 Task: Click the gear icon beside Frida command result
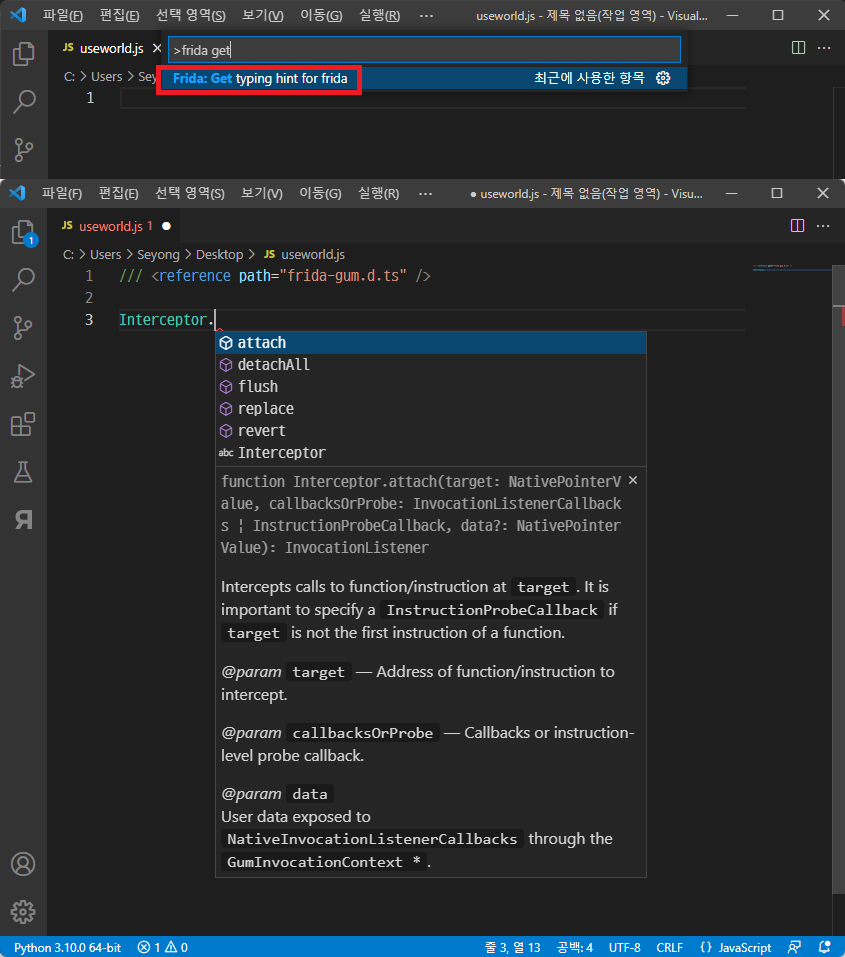(x=663, y=78)
